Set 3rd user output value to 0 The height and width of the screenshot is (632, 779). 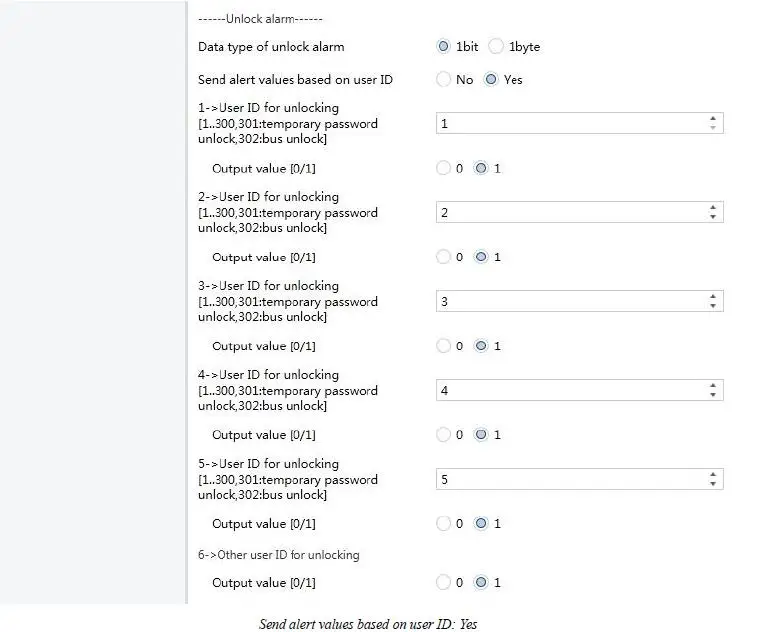click(x=444, y=346)
